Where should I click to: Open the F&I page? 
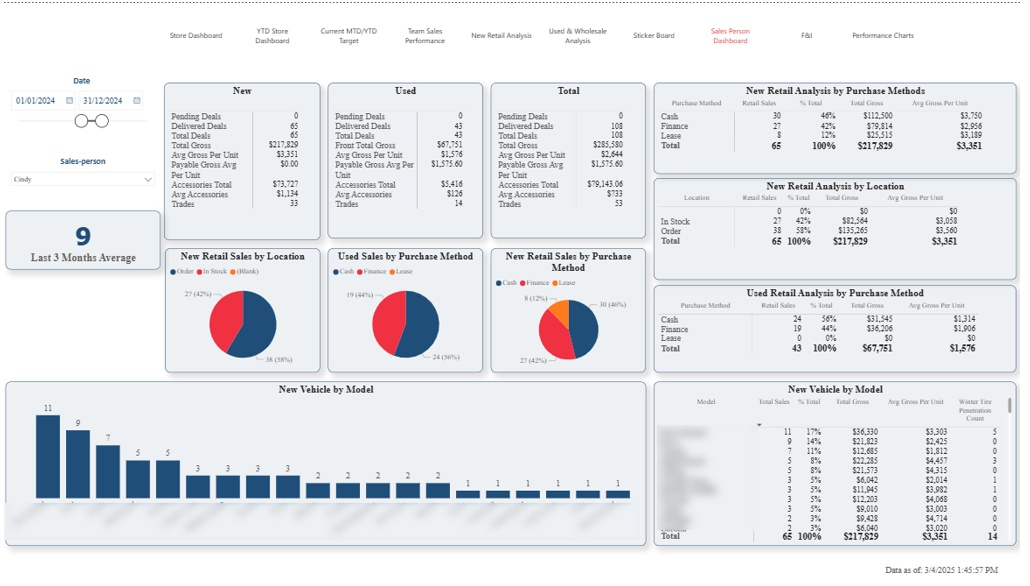coord(807,34)
